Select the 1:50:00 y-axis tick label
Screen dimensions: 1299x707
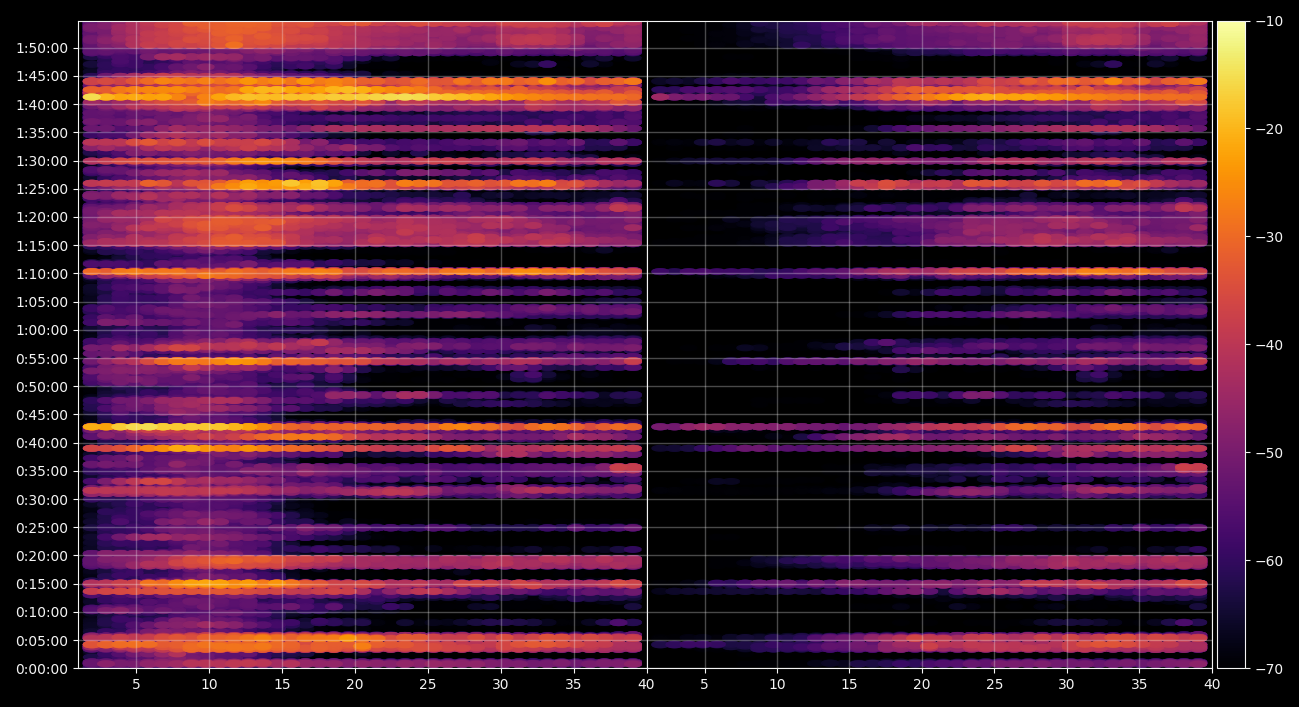pos(41,48)
